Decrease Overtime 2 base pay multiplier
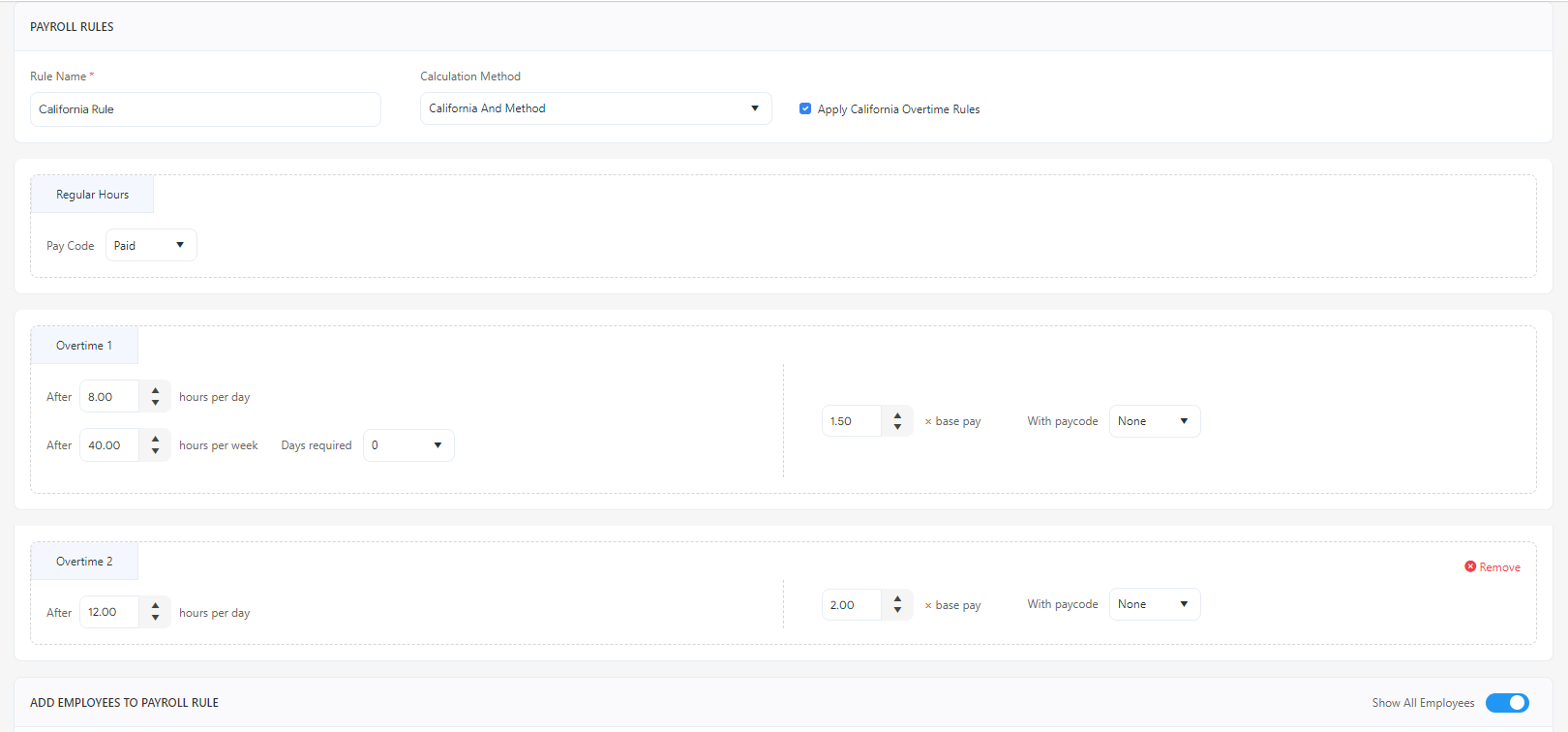1568x732 pixels. click(x=897, y=610)
